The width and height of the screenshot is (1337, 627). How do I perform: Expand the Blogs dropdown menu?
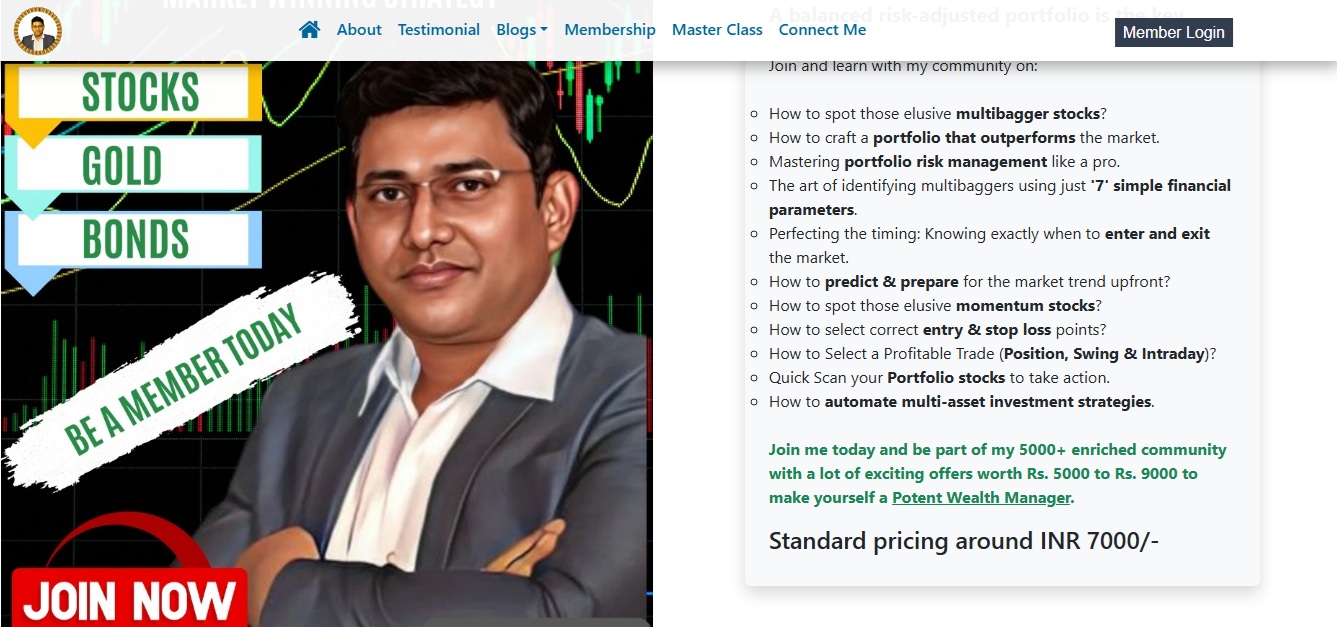pos(522,30)
